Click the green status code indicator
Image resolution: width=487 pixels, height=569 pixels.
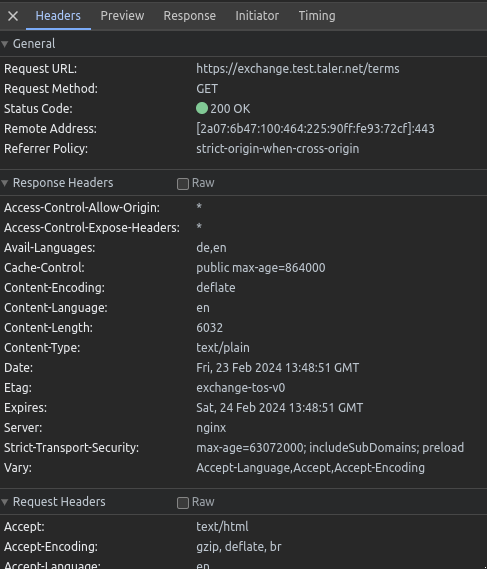(x=202, y=109)
